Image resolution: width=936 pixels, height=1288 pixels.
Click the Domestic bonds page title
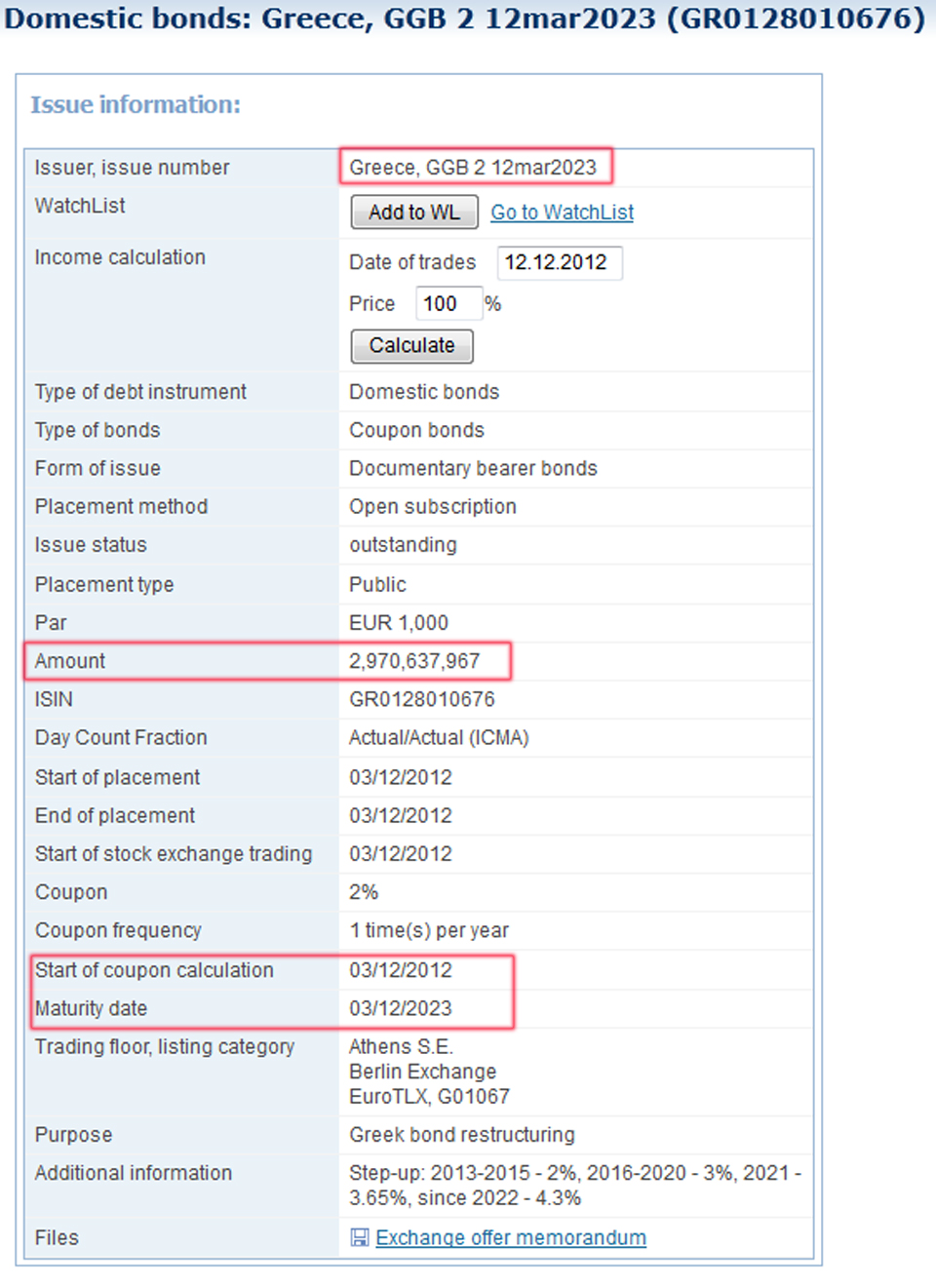[x=464, y=19]
